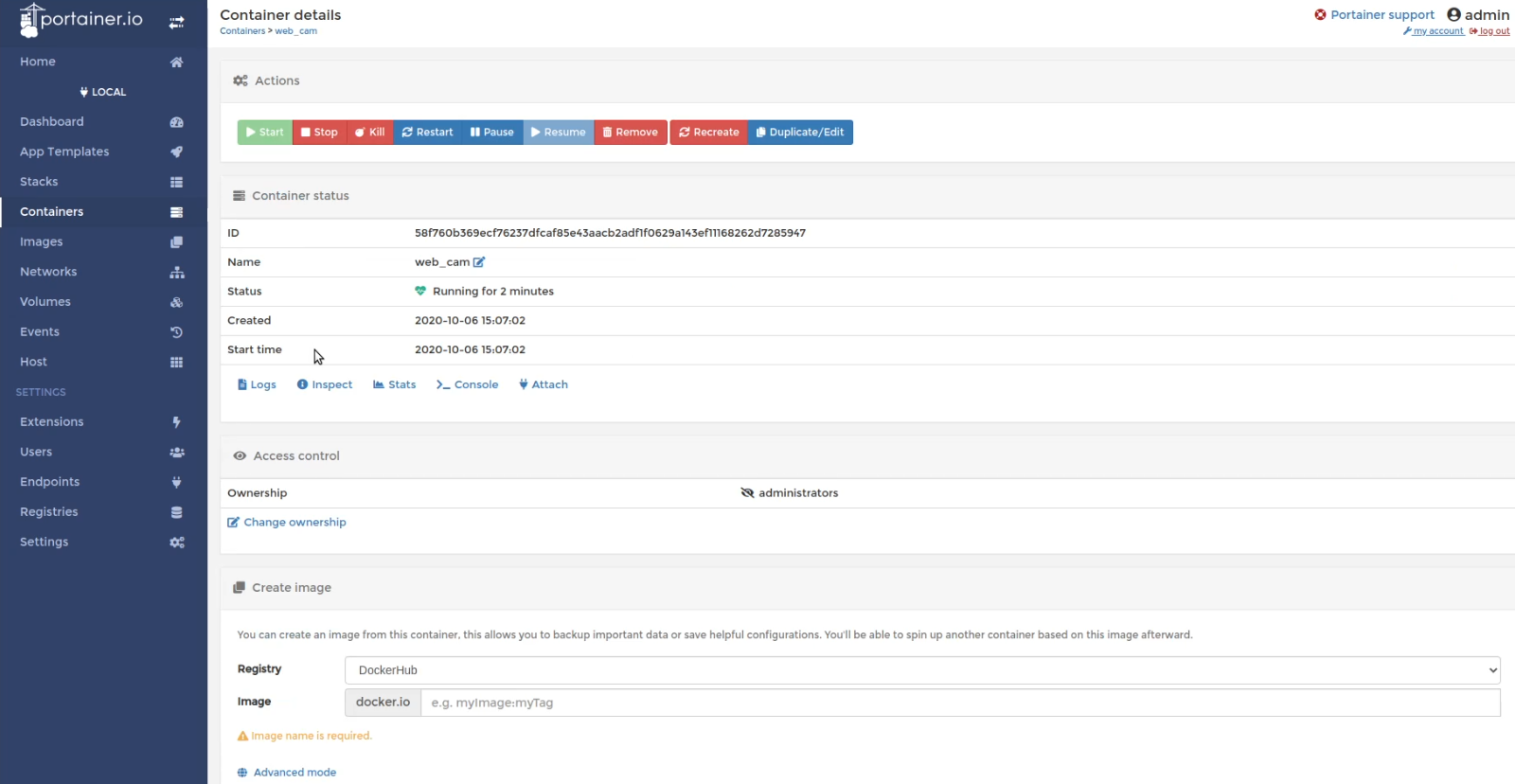Click the Stacks list icon
The image size is (1515, 784).
point(176,182)
